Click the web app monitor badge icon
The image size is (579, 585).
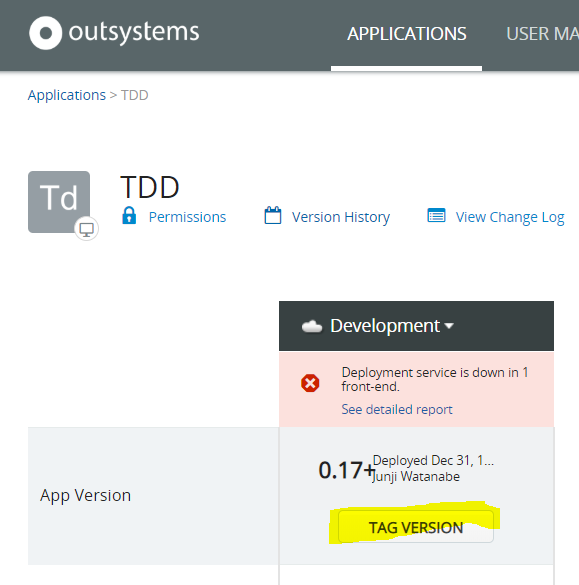(87, 229)
